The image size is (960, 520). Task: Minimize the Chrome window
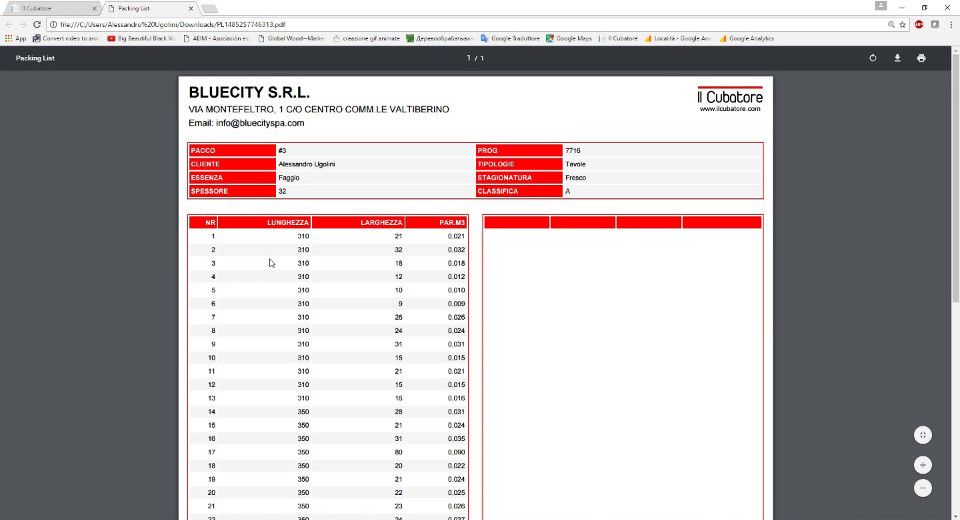pyautogui.click(x=902, y=7)
